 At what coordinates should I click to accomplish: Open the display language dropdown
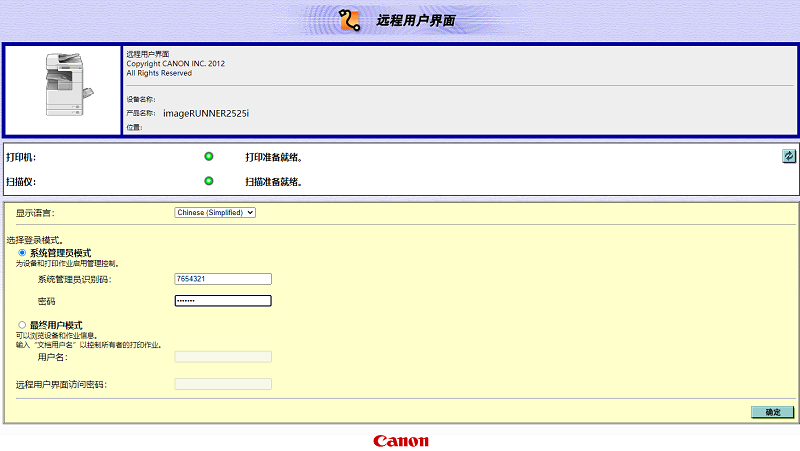point(215,213)
